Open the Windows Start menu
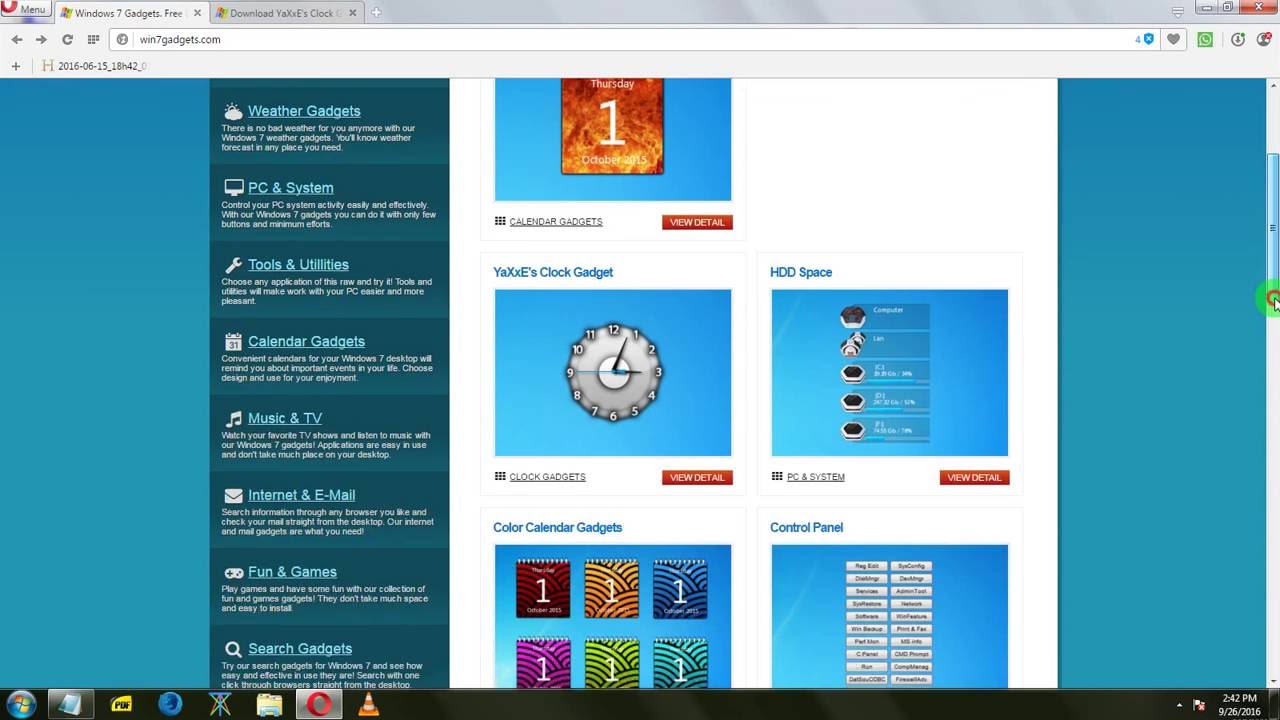1280x720 pixels. (20, 704)
